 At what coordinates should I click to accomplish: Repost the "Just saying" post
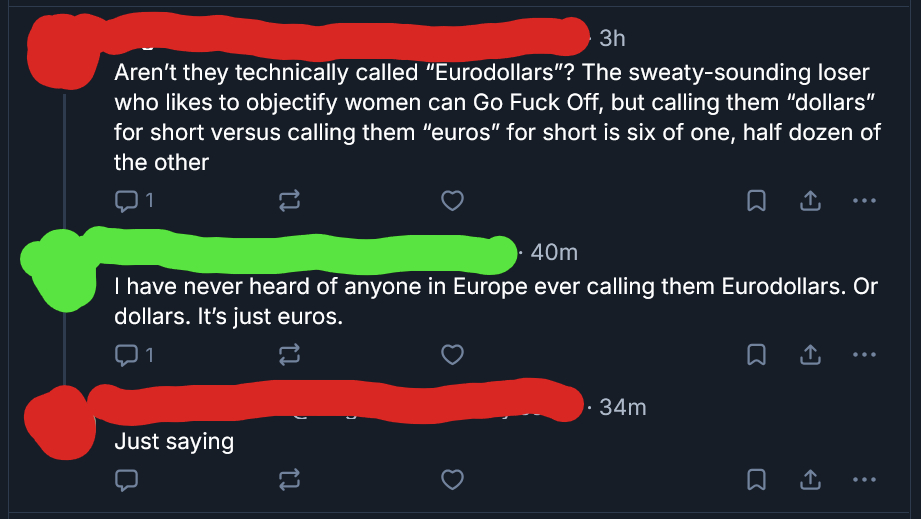(289, 480)
